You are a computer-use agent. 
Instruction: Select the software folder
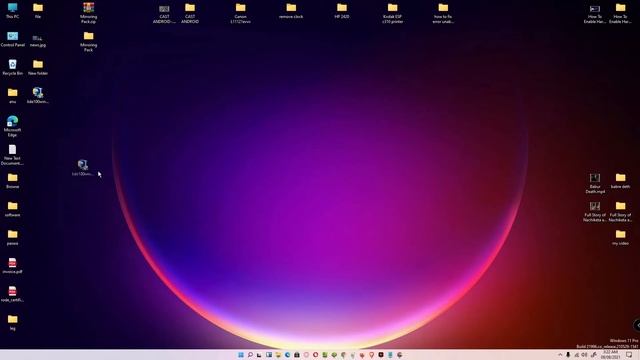pos(12,209)
